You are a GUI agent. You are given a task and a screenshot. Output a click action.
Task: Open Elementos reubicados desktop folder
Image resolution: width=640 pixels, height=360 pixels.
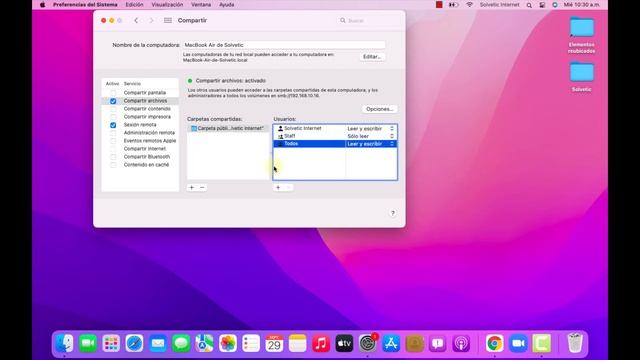point(582,35)
